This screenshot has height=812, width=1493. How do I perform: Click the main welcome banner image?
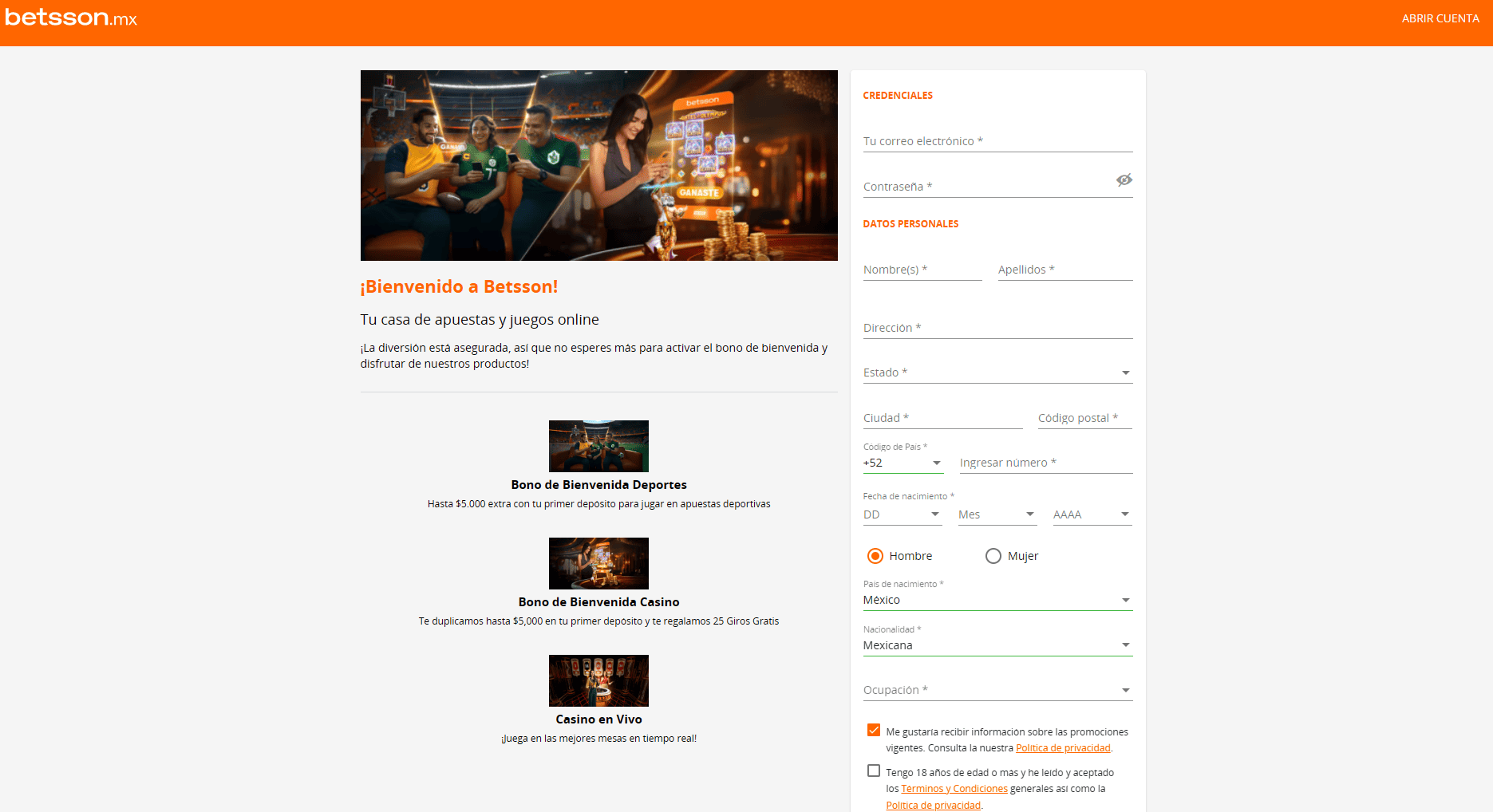pyautogui.click(x=598, y=165)
